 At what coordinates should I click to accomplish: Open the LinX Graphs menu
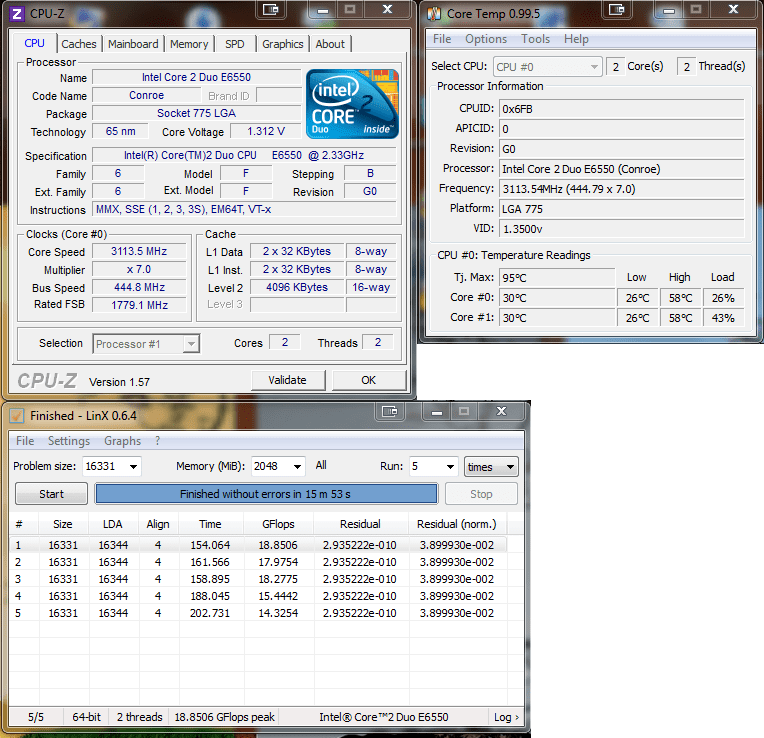tap(122, 441)
